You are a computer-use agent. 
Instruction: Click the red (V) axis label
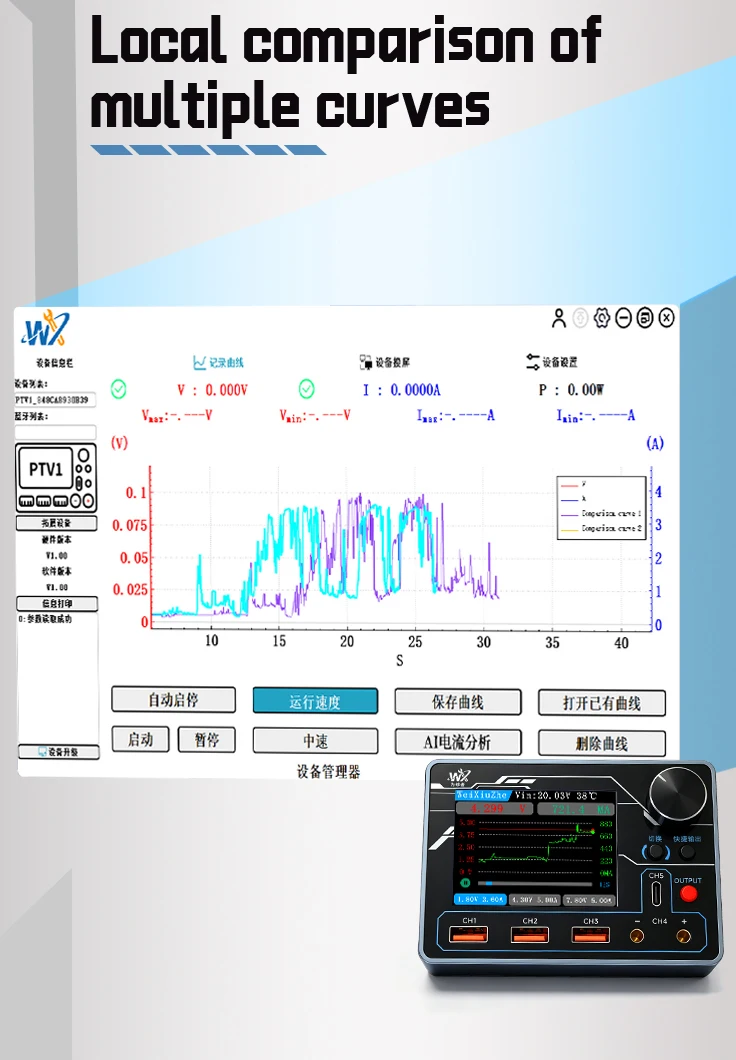(120, 443)
